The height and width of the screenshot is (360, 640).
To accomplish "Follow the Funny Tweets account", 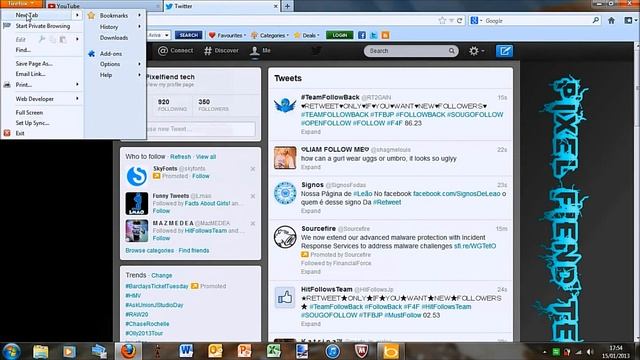I will coord(161,211).
